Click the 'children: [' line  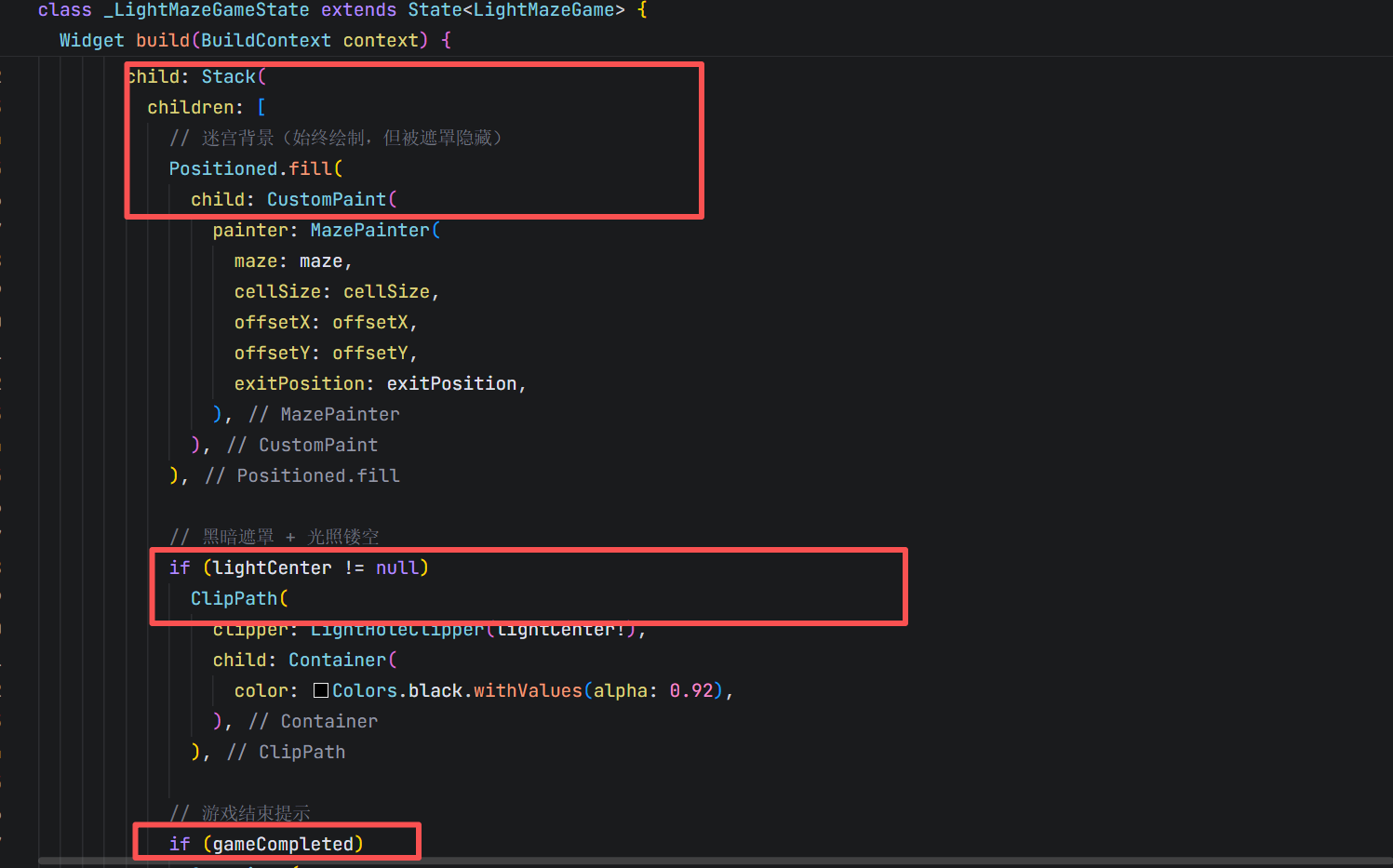coord(207,108)
